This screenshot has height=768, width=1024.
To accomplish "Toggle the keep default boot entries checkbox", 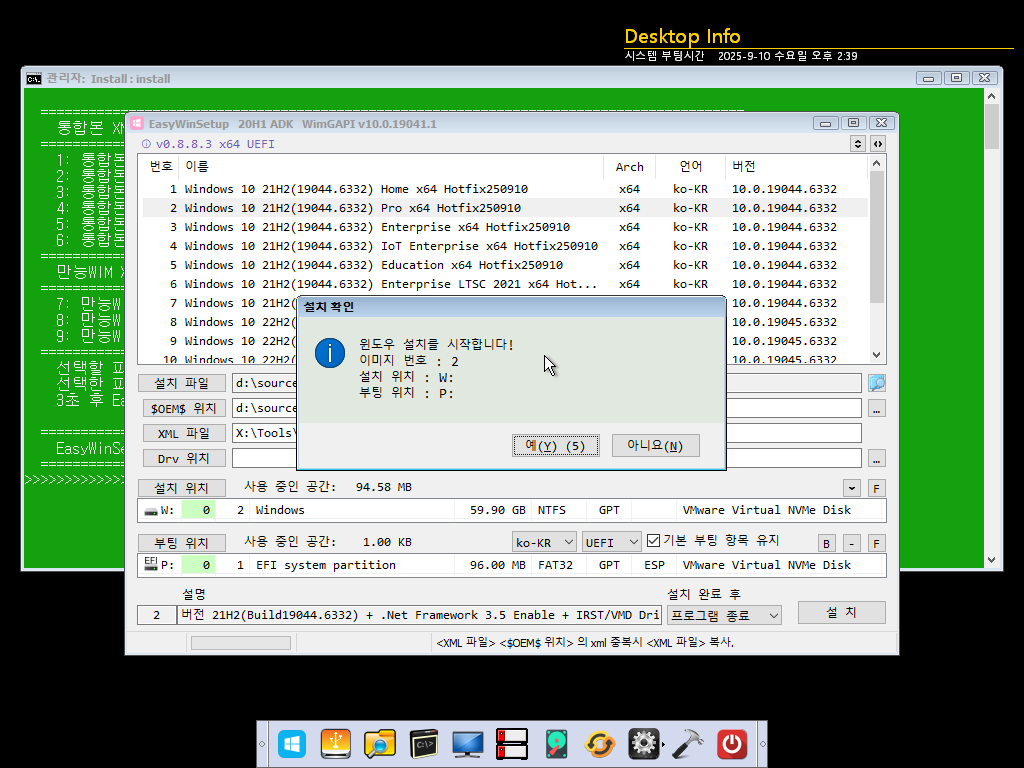I will coord(653,541).
